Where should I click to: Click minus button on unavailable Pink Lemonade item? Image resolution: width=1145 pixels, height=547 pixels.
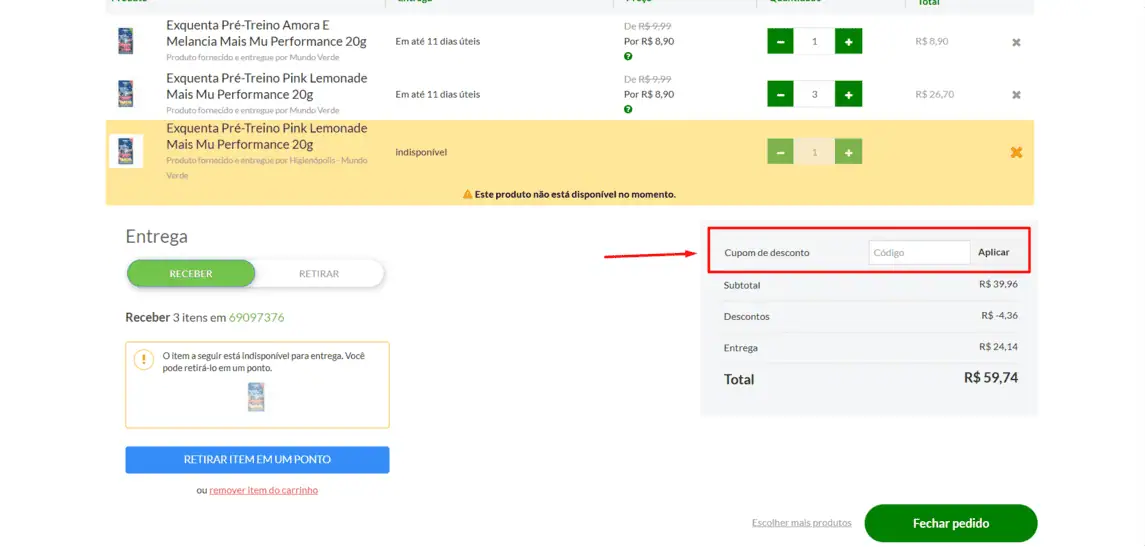pos(780,153)
